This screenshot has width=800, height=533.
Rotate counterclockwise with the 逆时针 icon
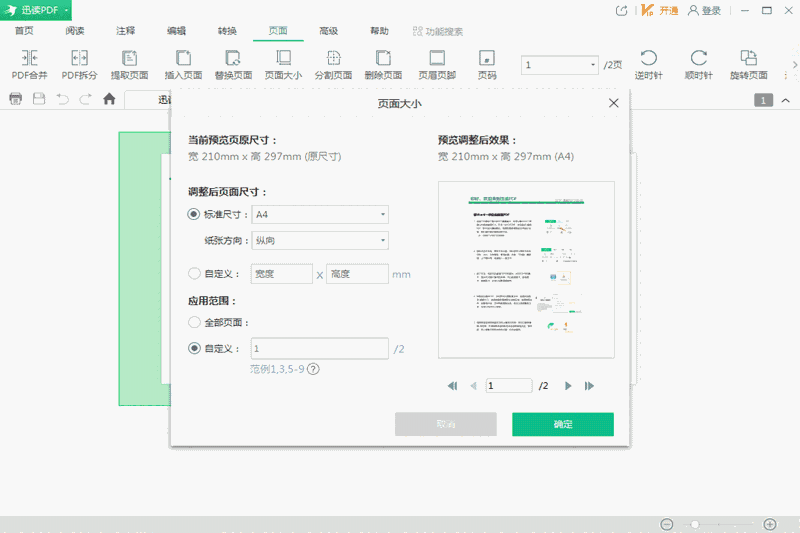point(648,59)
